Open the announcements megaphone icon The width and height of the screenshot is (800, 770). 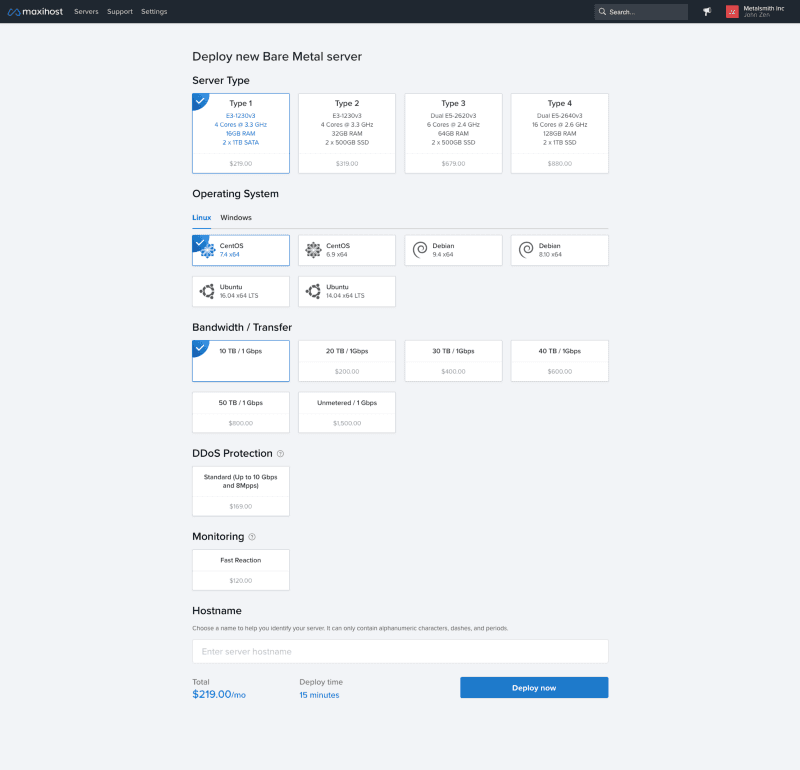(706, 11)
